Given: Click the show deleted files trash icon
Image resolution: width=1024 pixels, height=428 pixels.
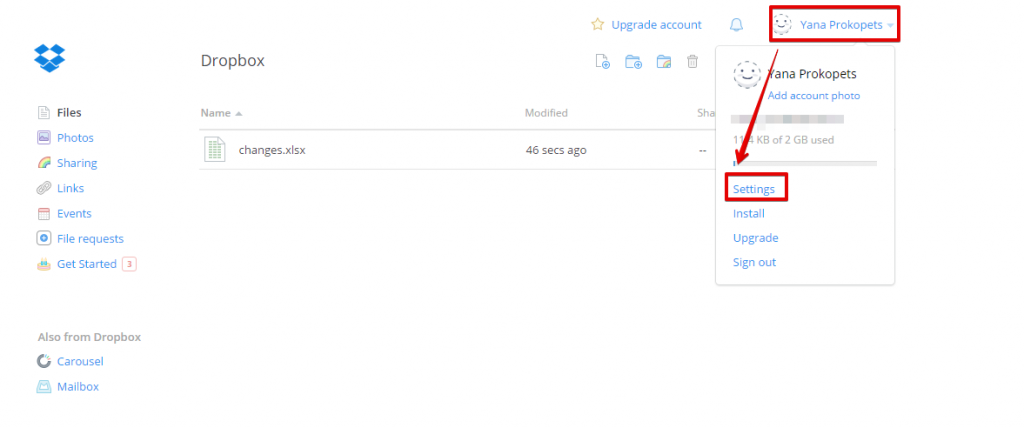Looking at the screenshot, I should click(693, 61).
